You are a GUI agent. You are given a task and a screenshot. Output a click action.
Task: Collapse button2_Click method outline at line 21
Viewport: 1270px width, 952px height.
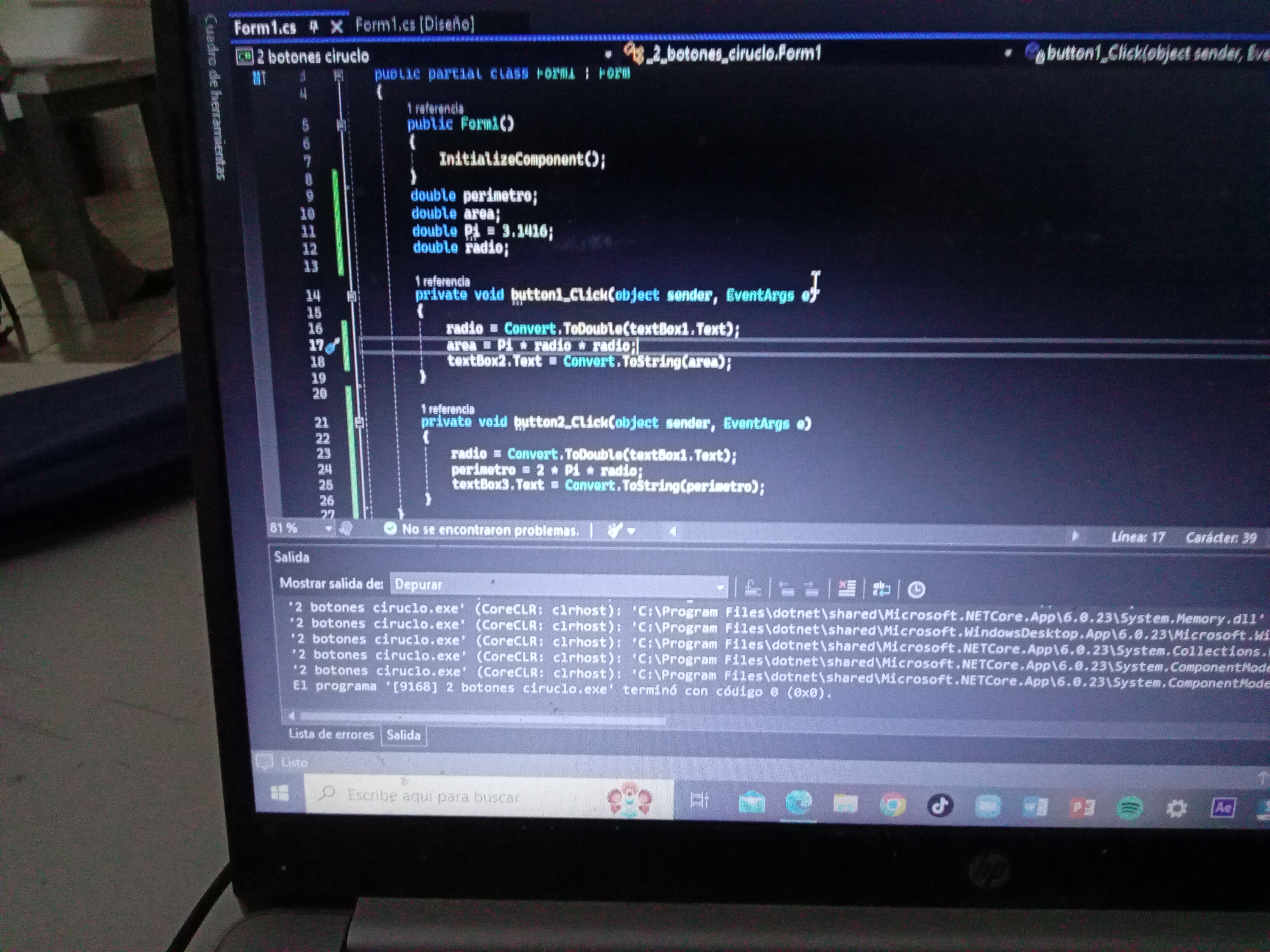pyautogui.click(x=360, y=423)
